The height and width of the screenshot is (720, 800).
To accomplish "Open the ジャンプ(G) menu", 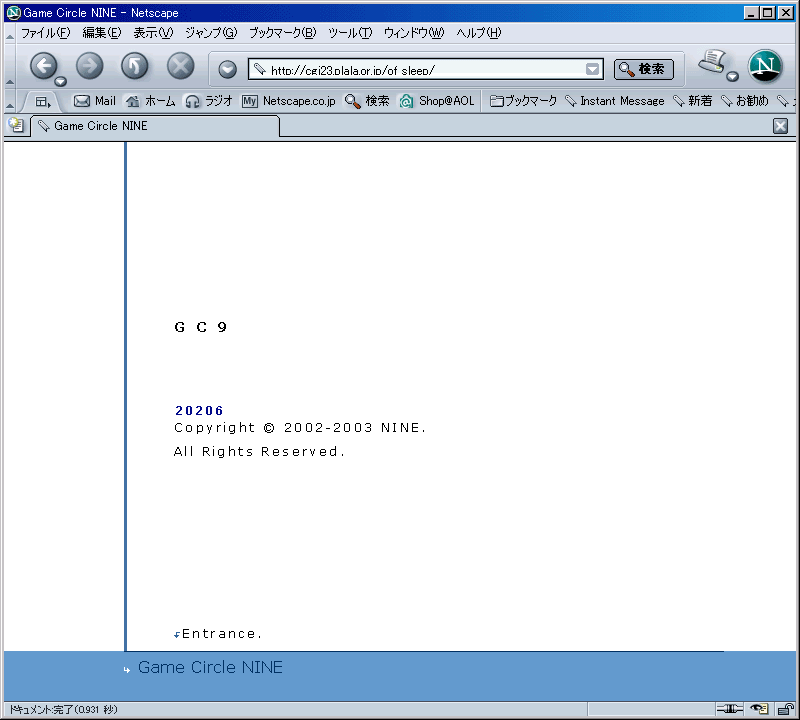I will (211, 33).
